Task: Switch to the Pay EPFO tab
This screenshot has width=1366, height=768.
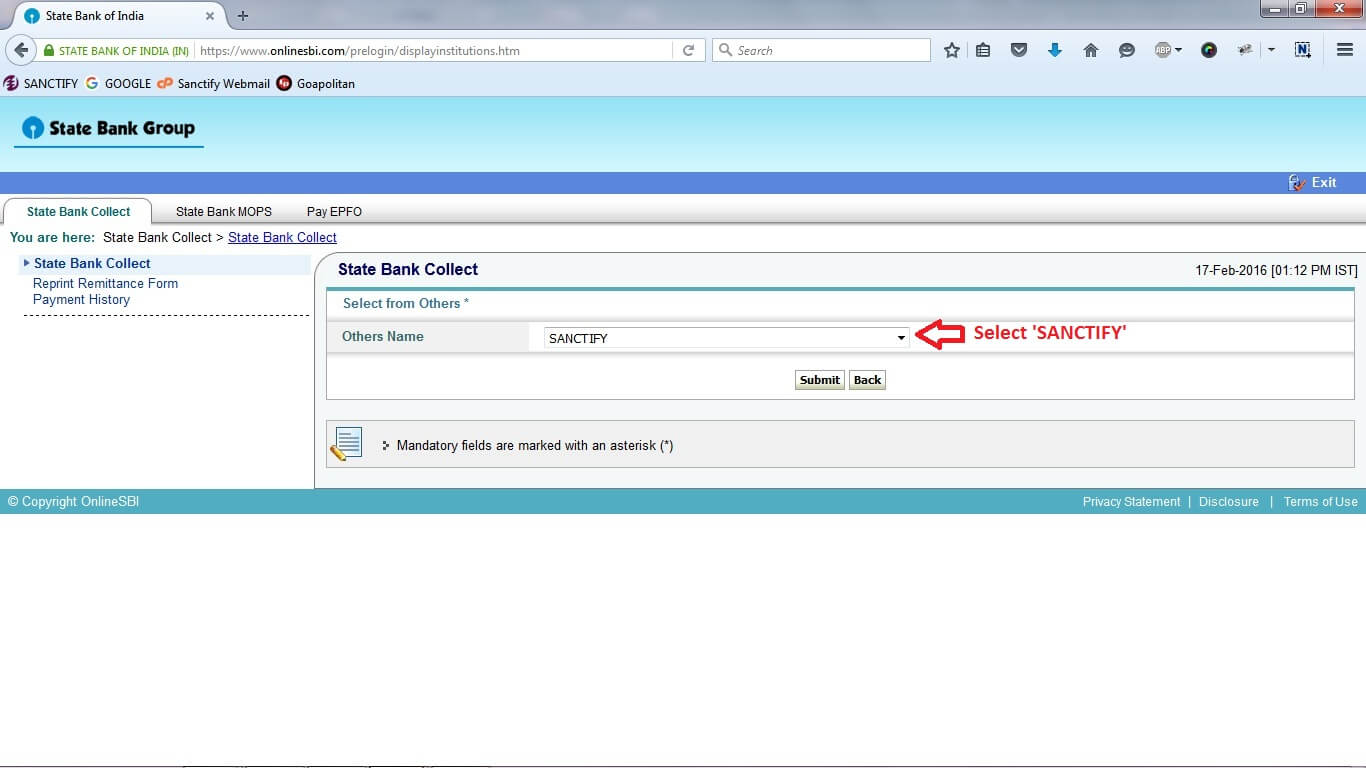Action: (x=334, y=211)
